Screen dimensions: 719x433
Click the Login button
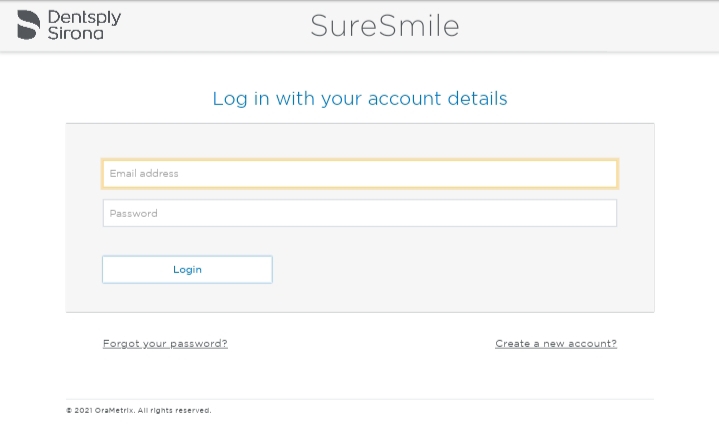click(187, 270)
